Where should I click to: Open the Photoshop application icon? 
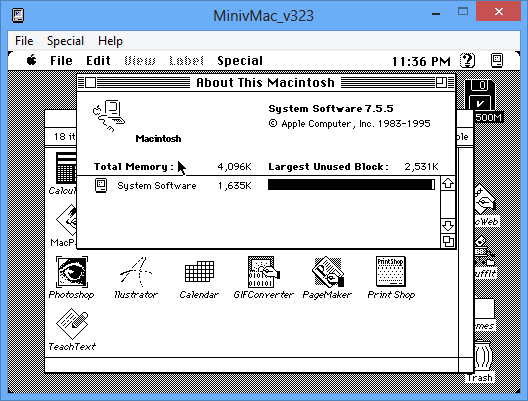[71, 272]
